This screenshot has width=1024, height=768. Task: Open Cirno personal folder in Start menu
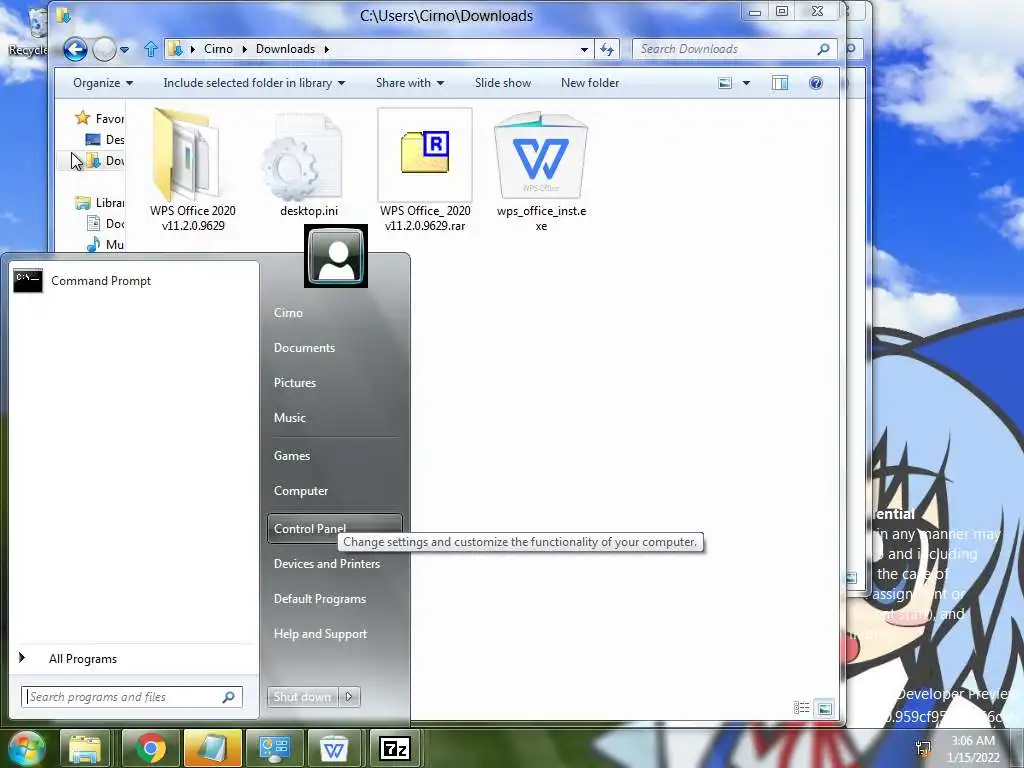point(288,313)
